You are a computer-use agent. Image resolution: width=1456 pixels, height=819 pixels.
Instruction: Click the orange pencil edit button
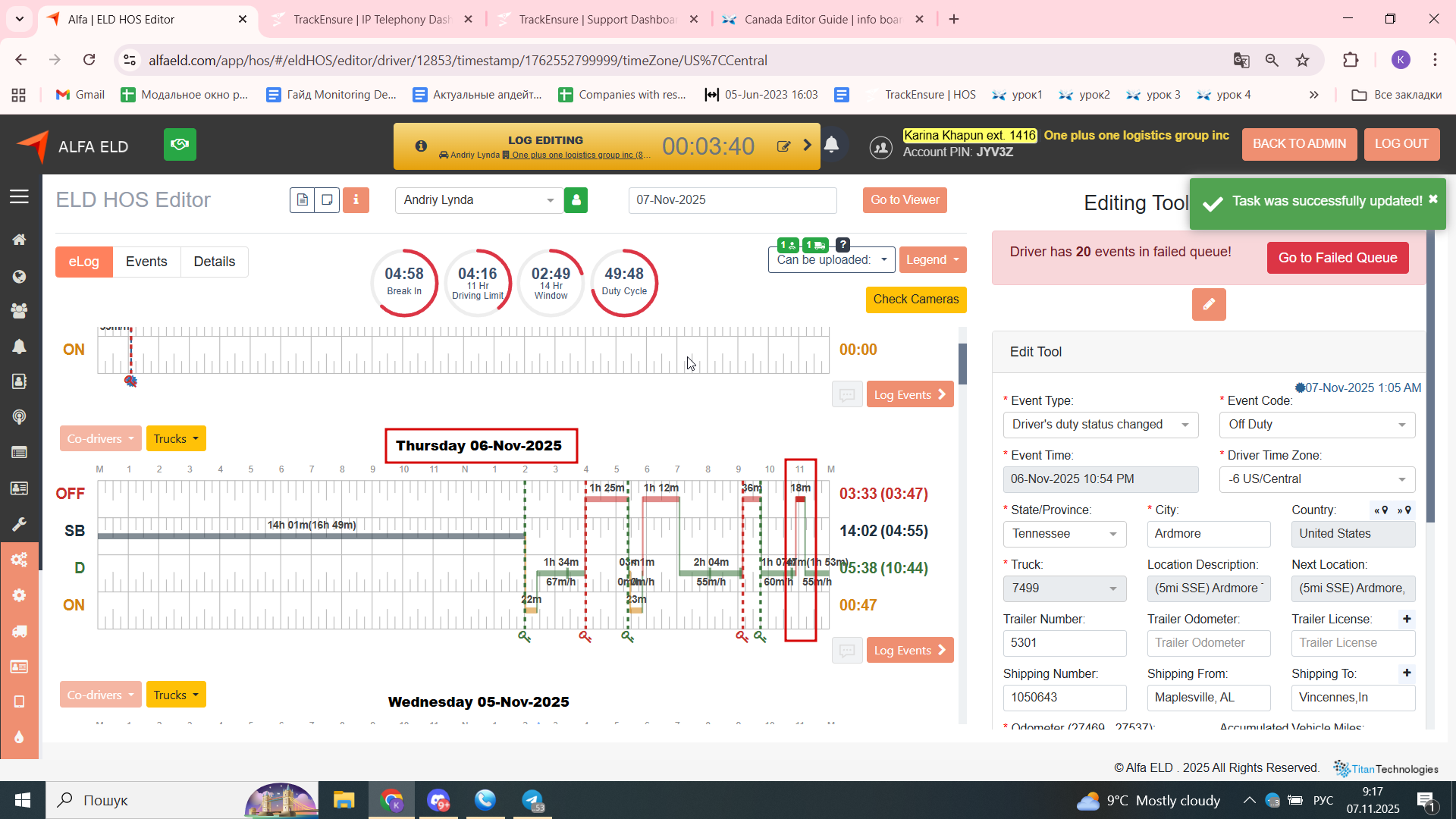[x=1208, y=305]
